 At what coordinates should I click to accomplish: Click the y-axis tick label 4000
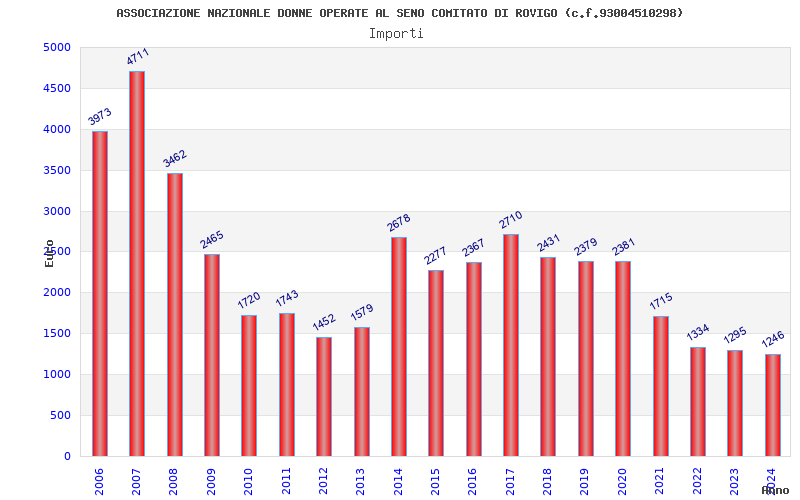coord(57,129)
